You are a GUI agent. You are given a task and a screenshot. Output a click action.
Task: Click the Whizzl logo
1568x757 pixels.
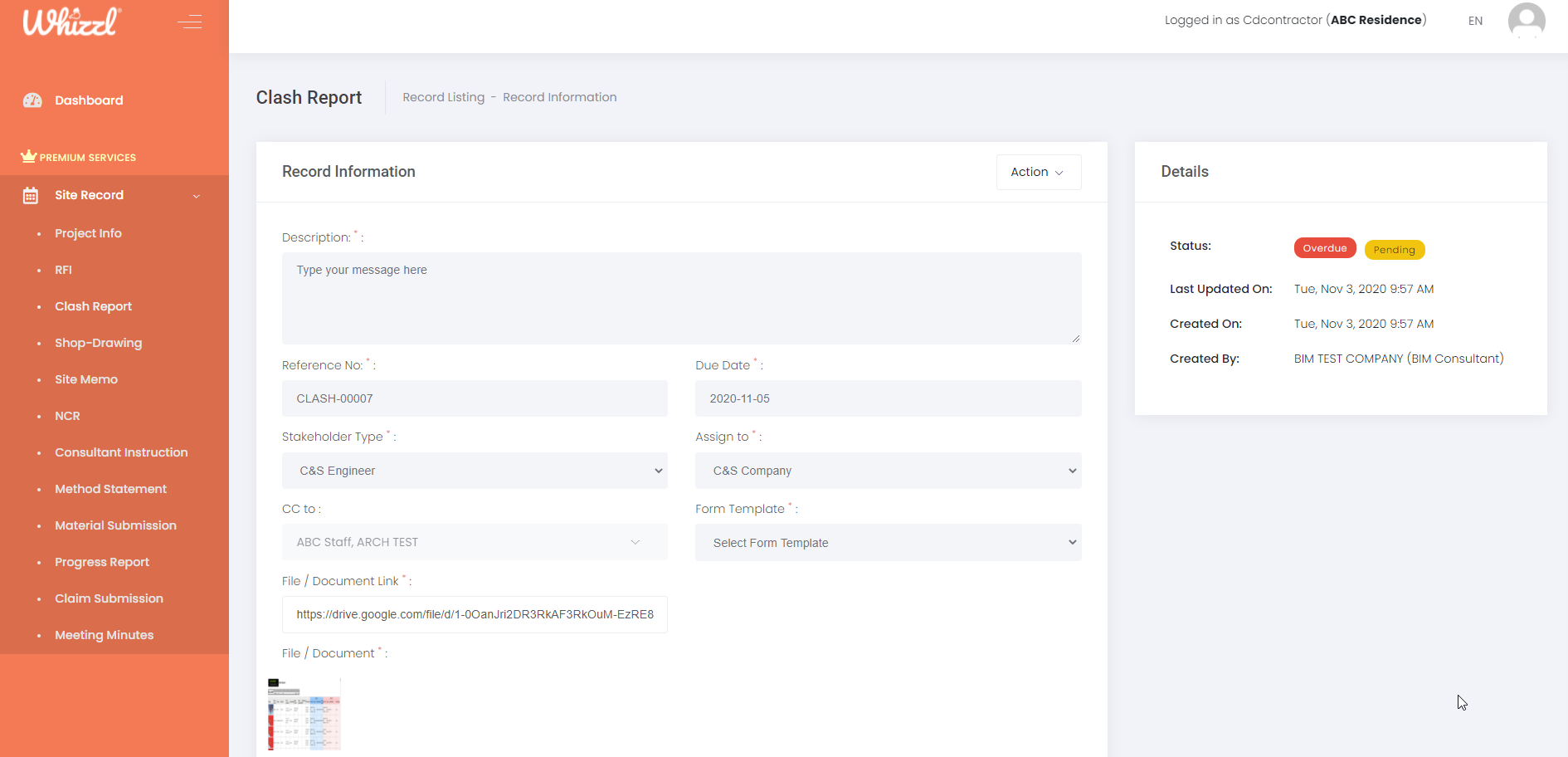pos(72,22)
